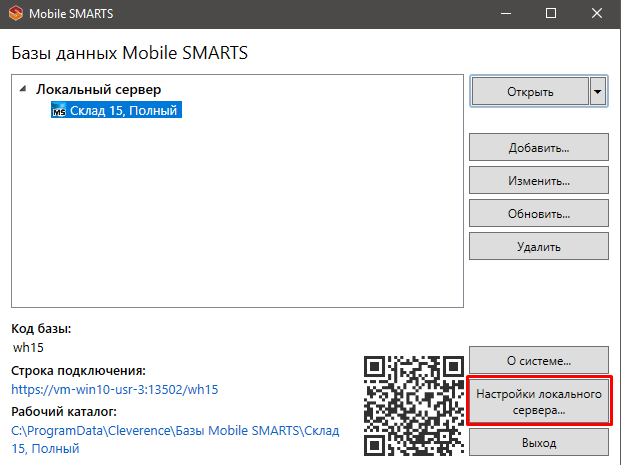
Task: Click the Удалить button
Action: coord(539,246)
